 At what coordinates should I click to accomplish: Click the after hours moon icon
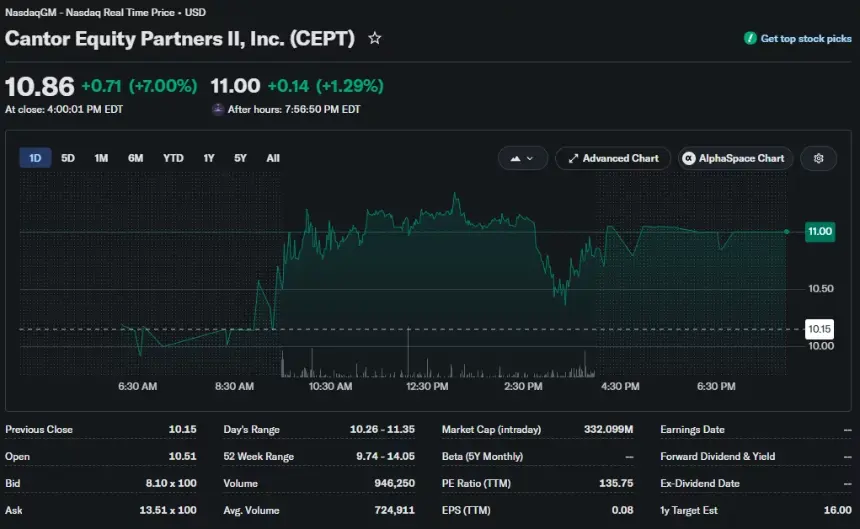(218, 109)
